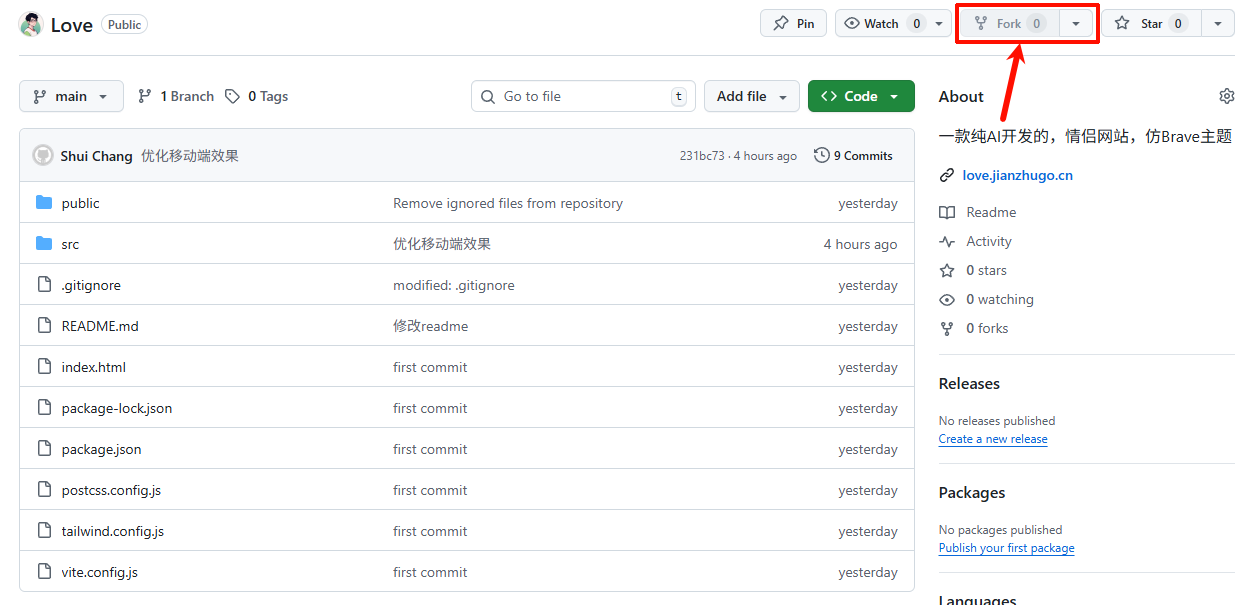Open the Readme link in About
The height and width of the screenshot is (605, 1256).
click(990, 212)
